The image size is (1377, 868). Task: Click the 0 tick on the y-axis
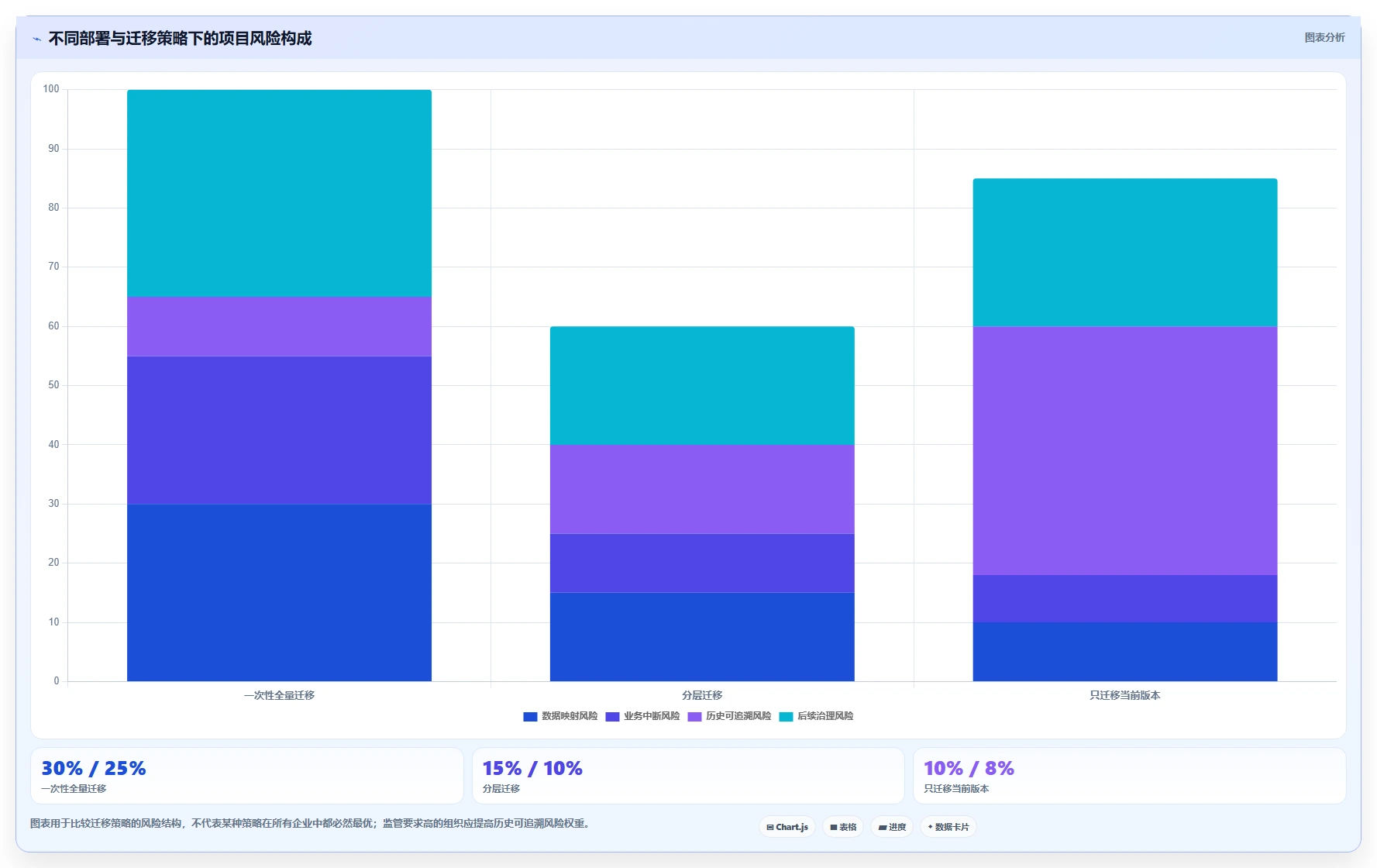[x=56, y=681]
